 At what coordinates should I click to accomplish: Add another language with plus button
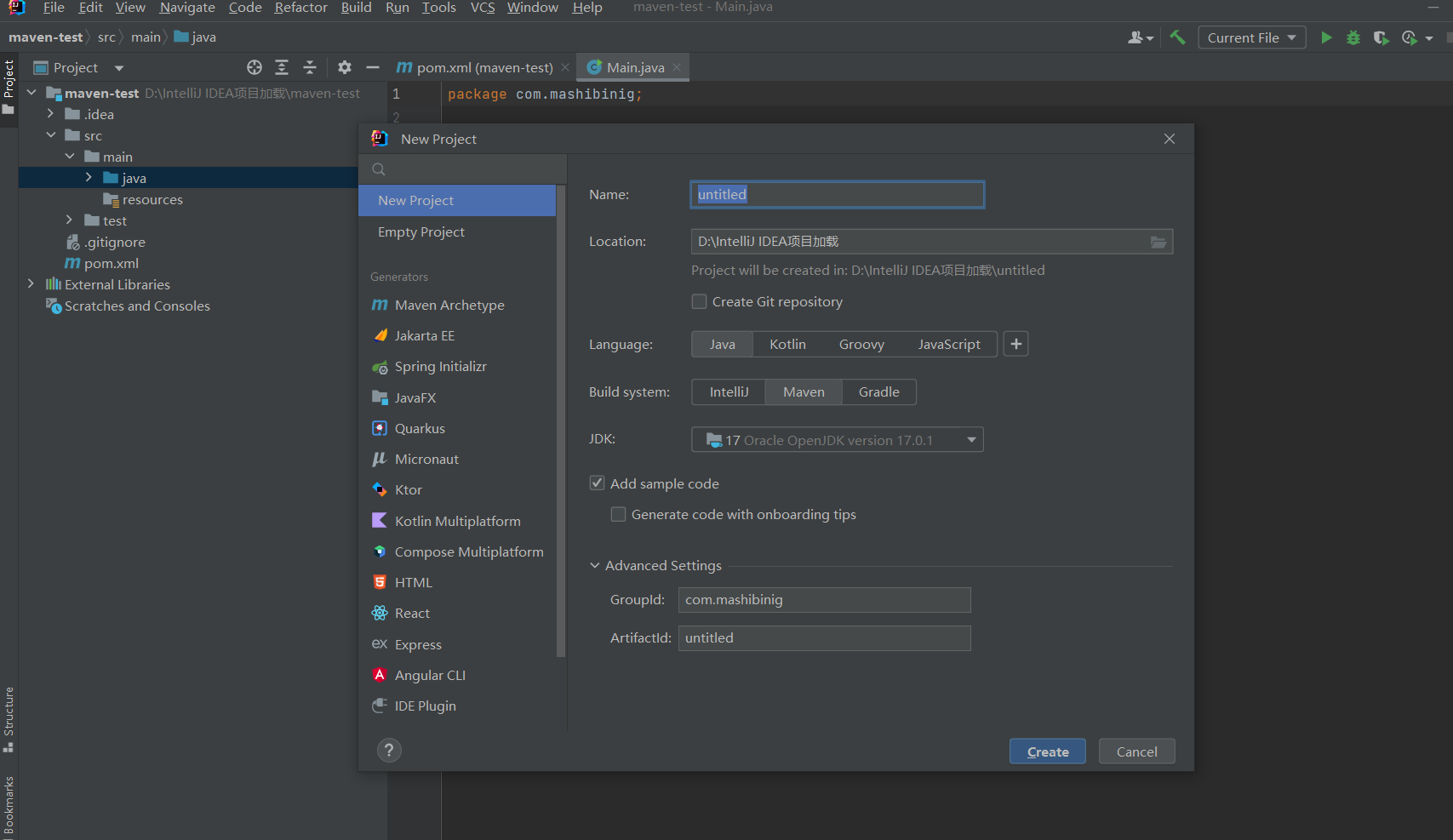tap(1016, 344)
